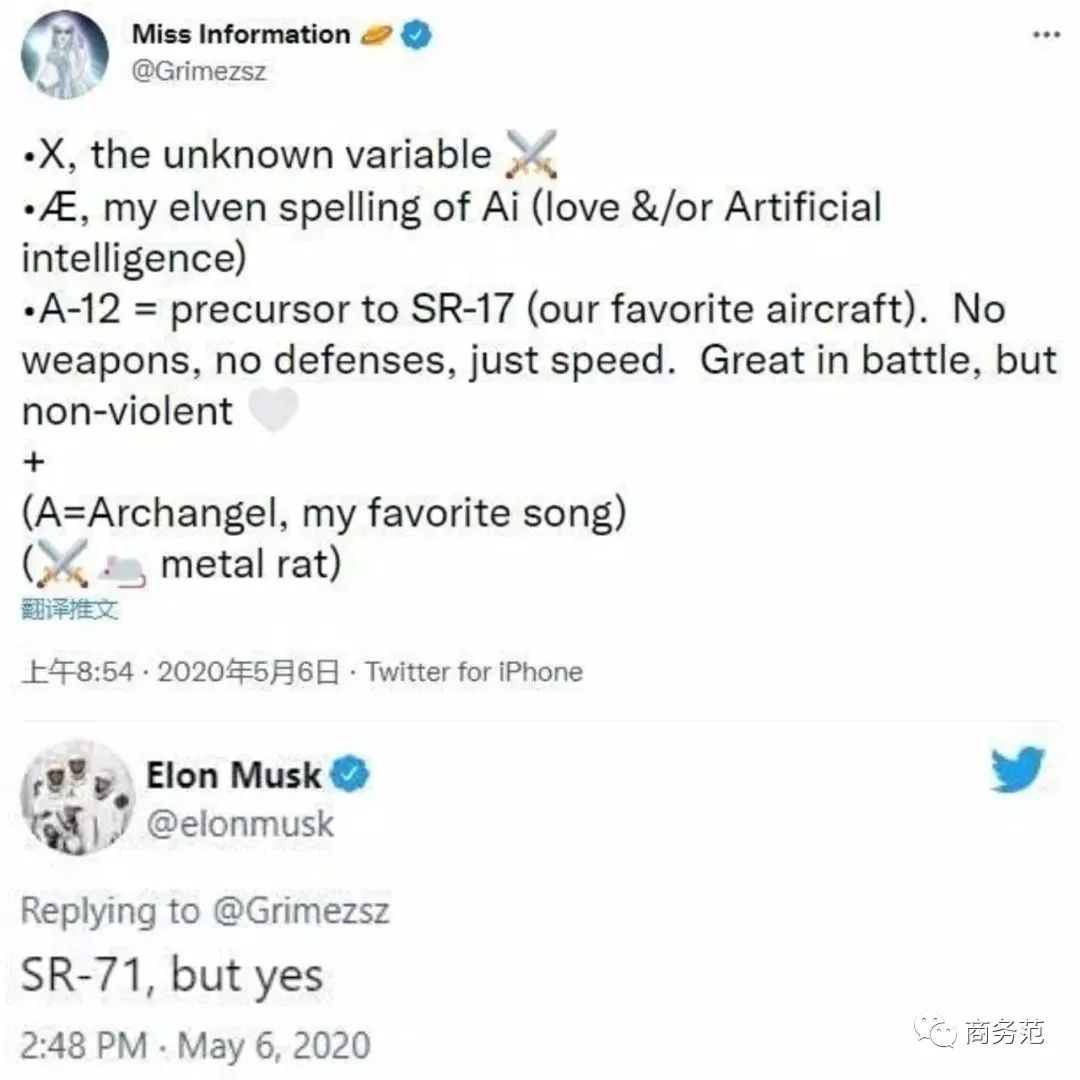This screenshot has width=1080, height=1080.
Task: Open the @Grimezsz handle under Miss Information
Action: pyautogui.click(x=199, y=72)
